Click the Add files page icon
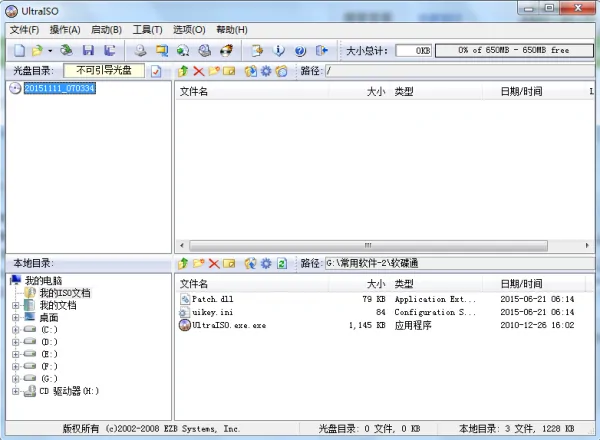Screen dimensions: 600x440 coord(257,51)
